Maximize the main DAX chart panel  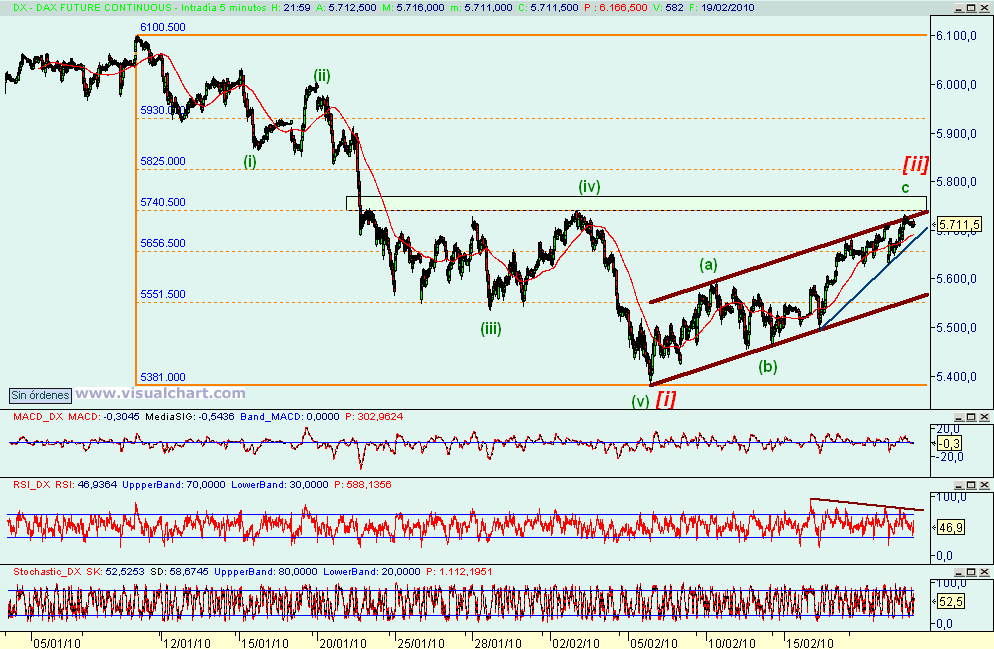pyautogui.click(x=971, y=8)
